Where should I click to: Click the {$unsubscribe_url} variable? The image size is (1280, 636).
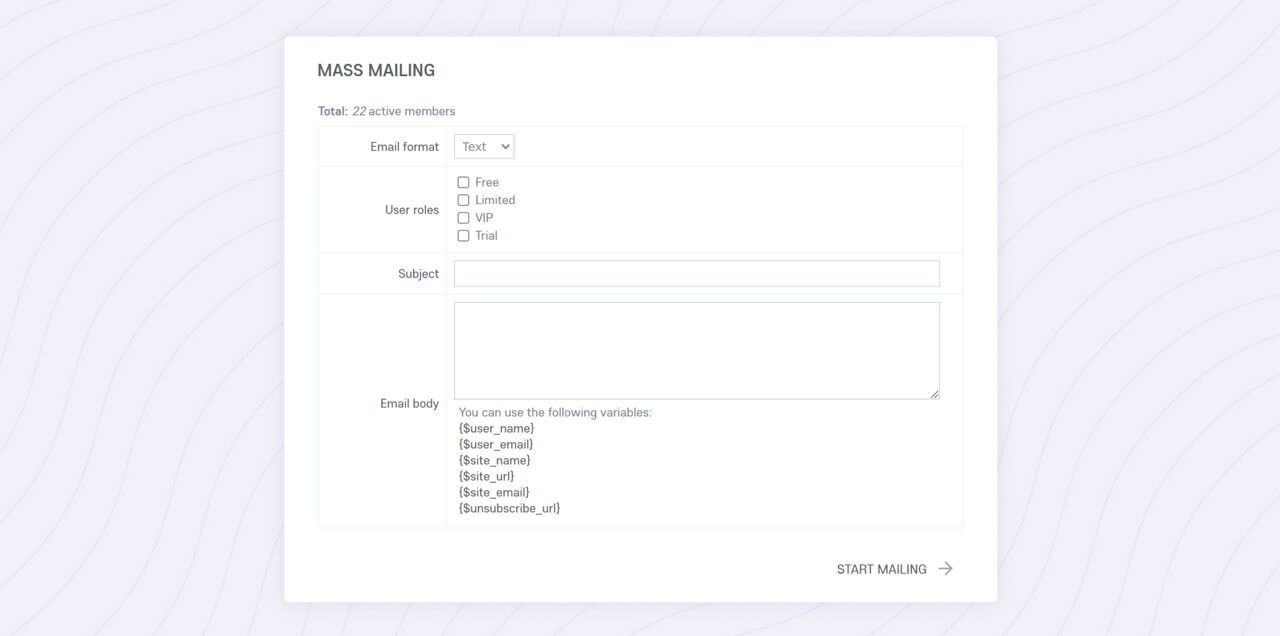pyautogui.click(x=508, y=508)
